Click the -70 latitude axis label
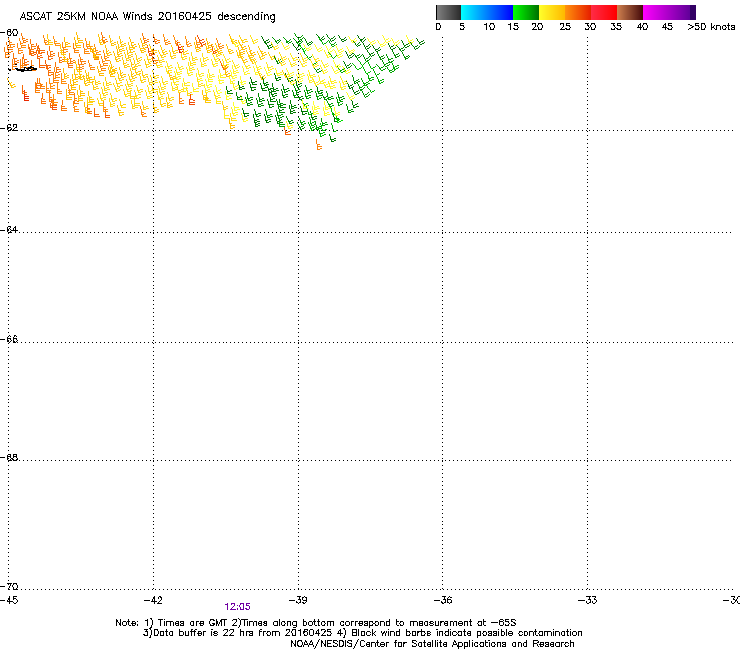740x650 pixels. click(9, 586)
